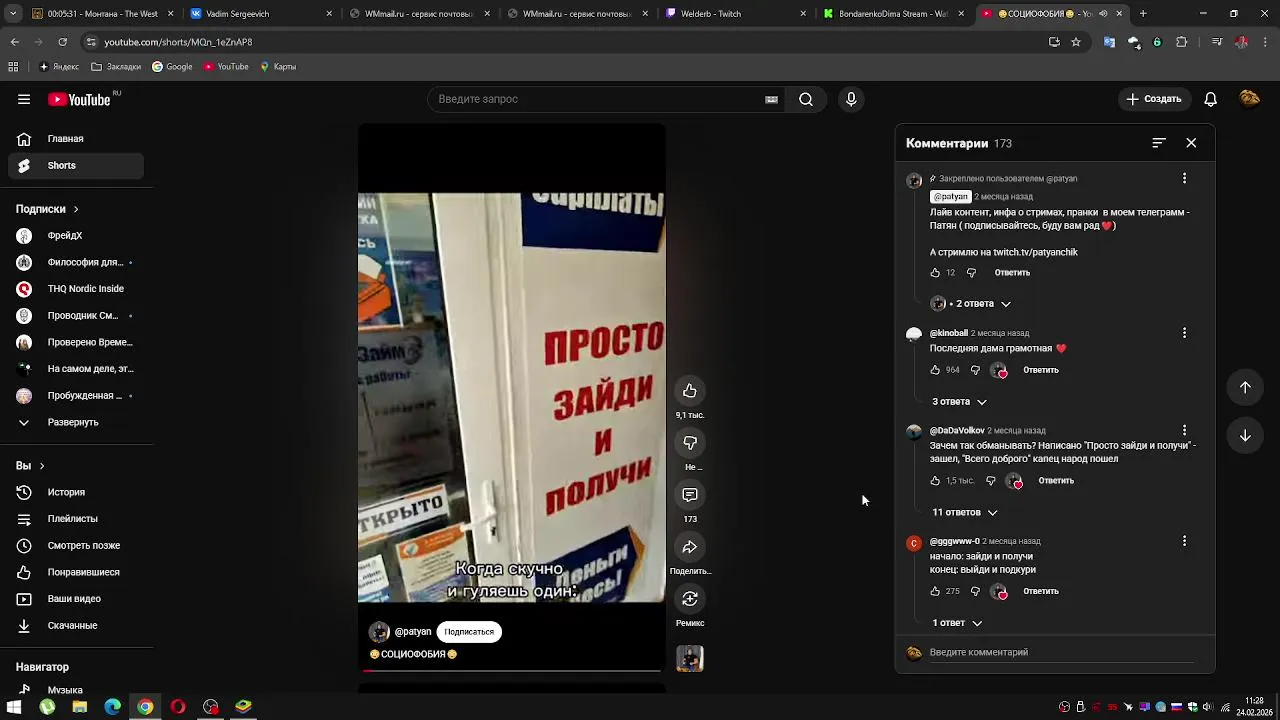Like the @kinoball comment with 964 likes
The width and height of the screenshot is (1280, 720).
(936, 370)
